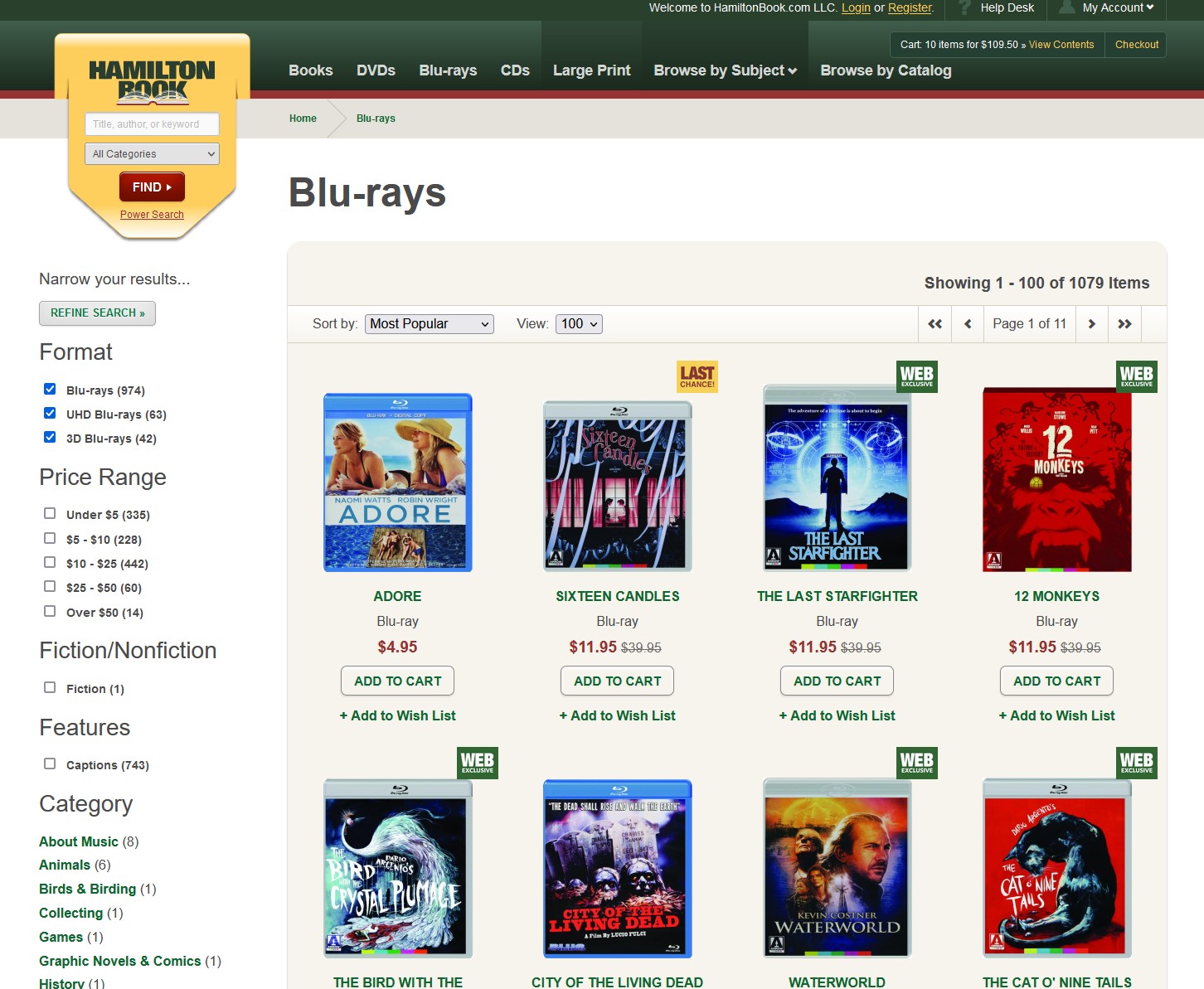
Task: Open the View 100 items dropdown
Action: pos(579,324)
